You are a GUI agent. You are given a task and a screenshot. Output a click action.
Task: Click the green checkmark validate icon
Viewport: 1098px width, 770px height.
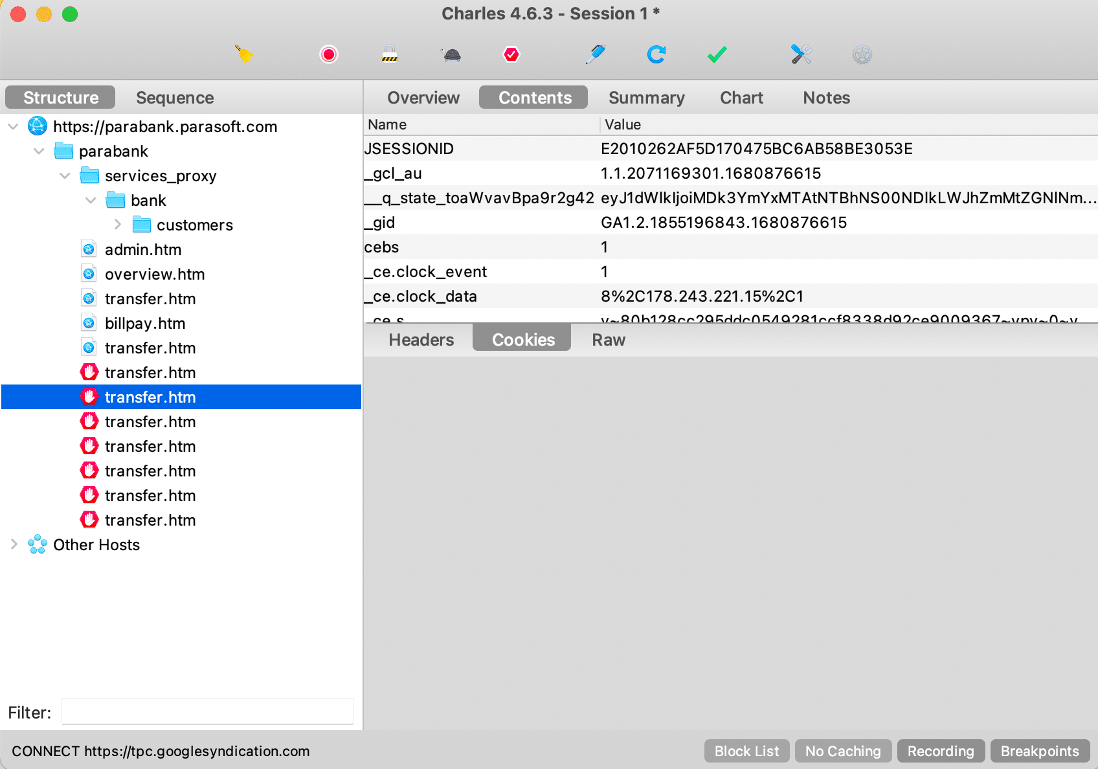click(717, 55)
